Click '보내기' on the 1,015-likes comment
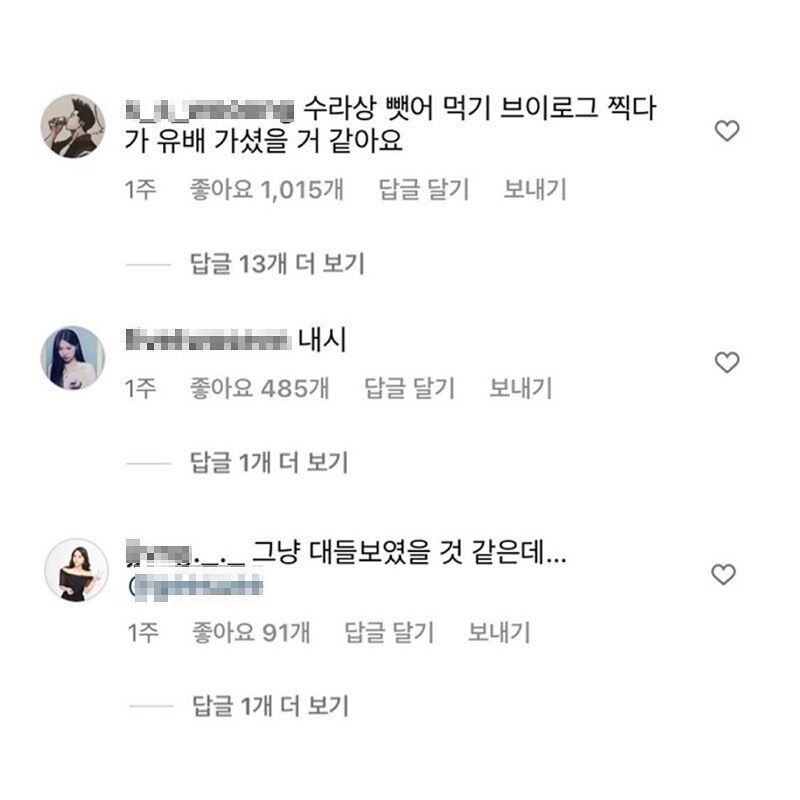The image size is (800, 800). 535,190
